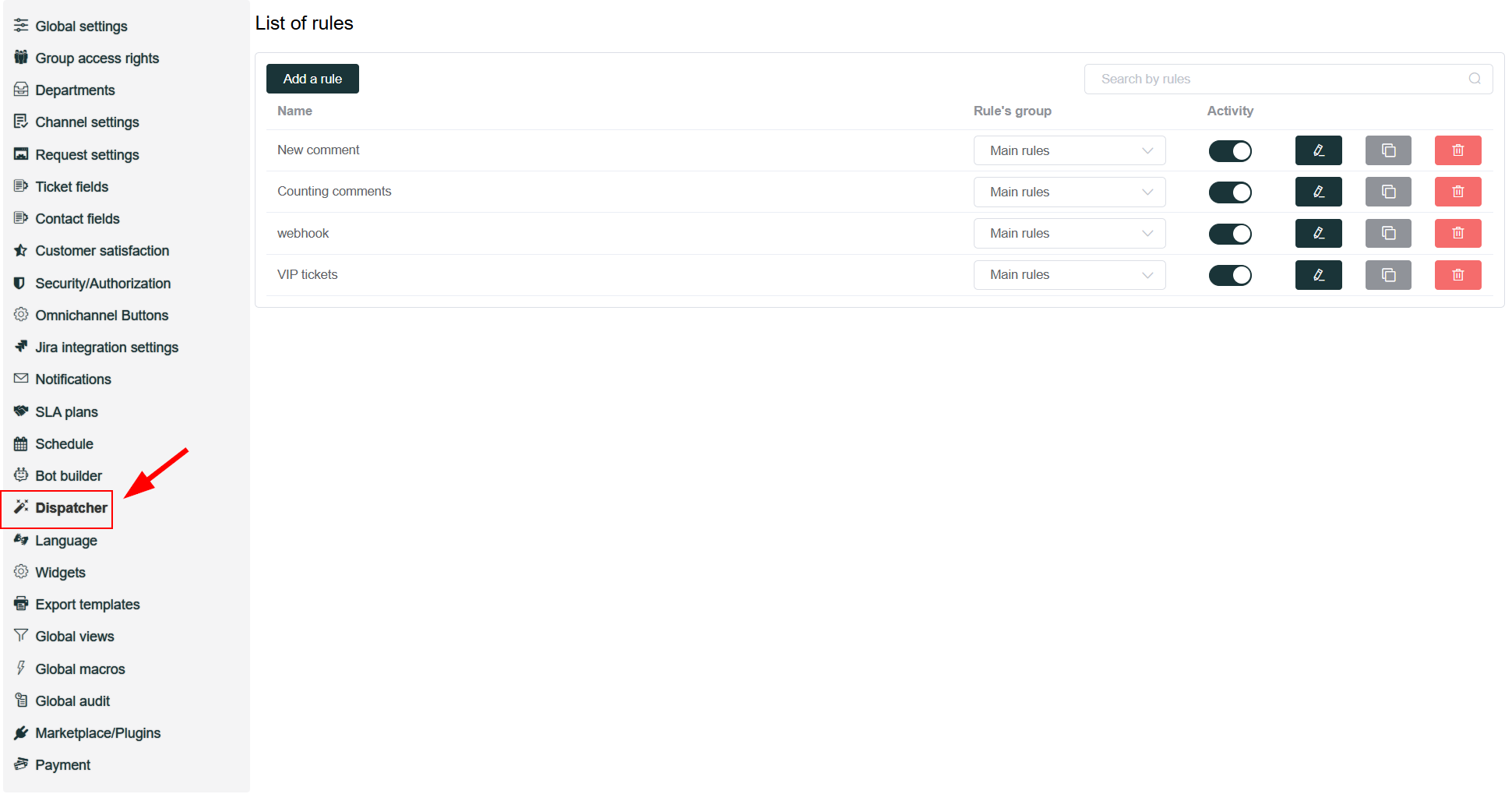
Task: Edit the webhook rule
Action: click(x=1318, y=233)
